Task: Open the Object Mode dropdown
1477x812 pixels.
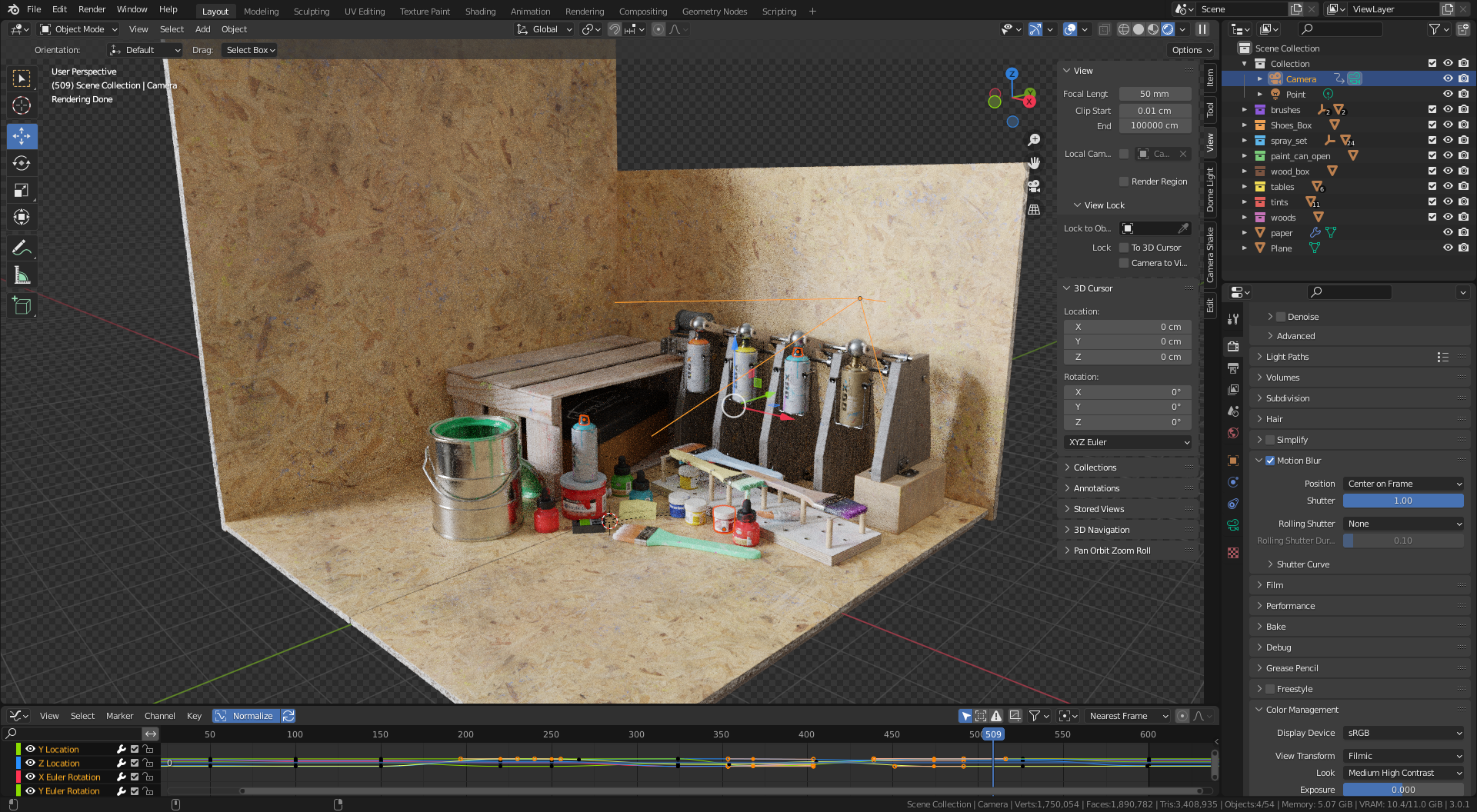Action: tap(79, 29)
